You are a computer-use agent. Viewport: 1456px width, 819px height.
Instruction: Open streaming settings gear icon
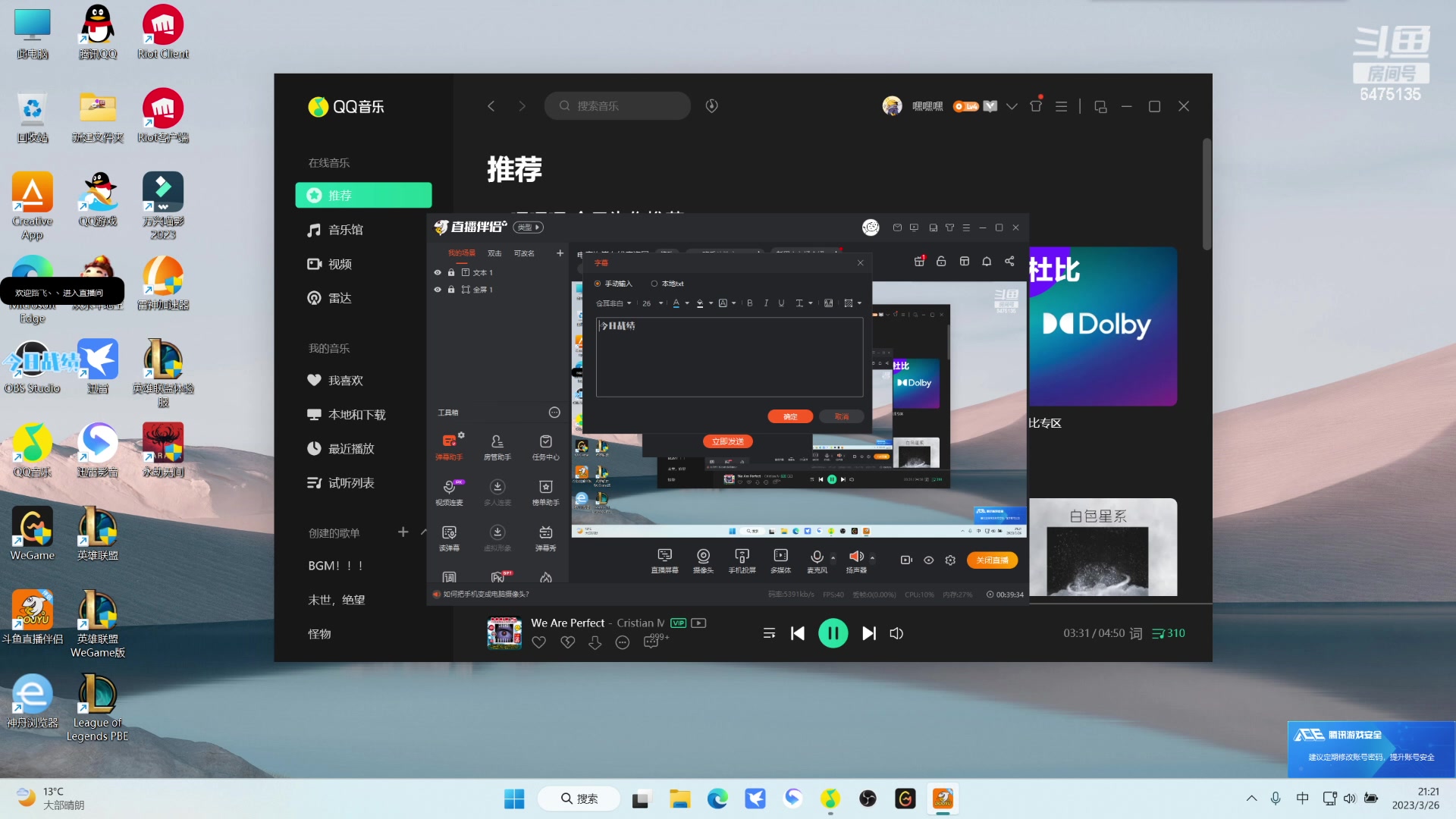tap(950, 560)
